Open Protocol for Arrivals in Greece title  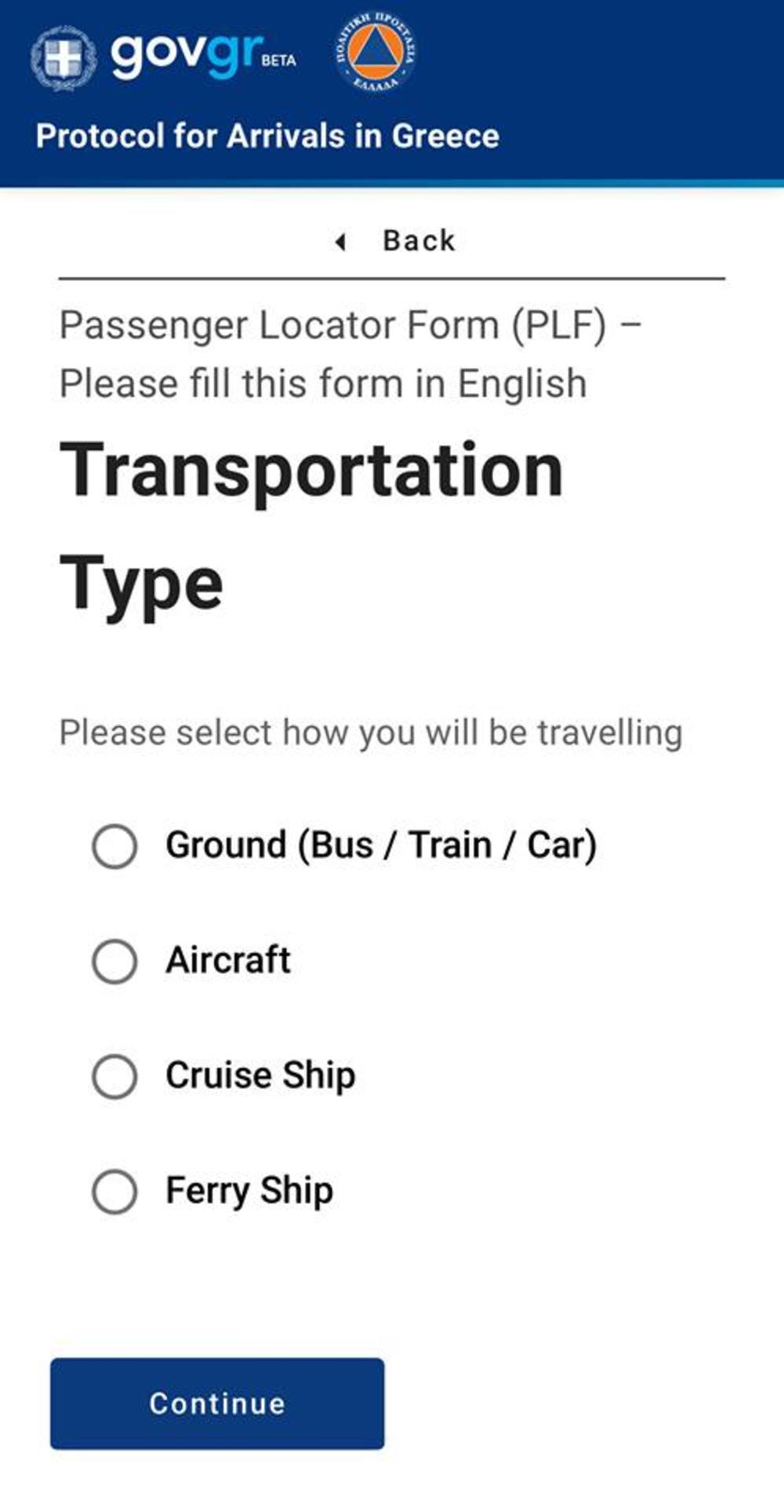tap(267, 136)
